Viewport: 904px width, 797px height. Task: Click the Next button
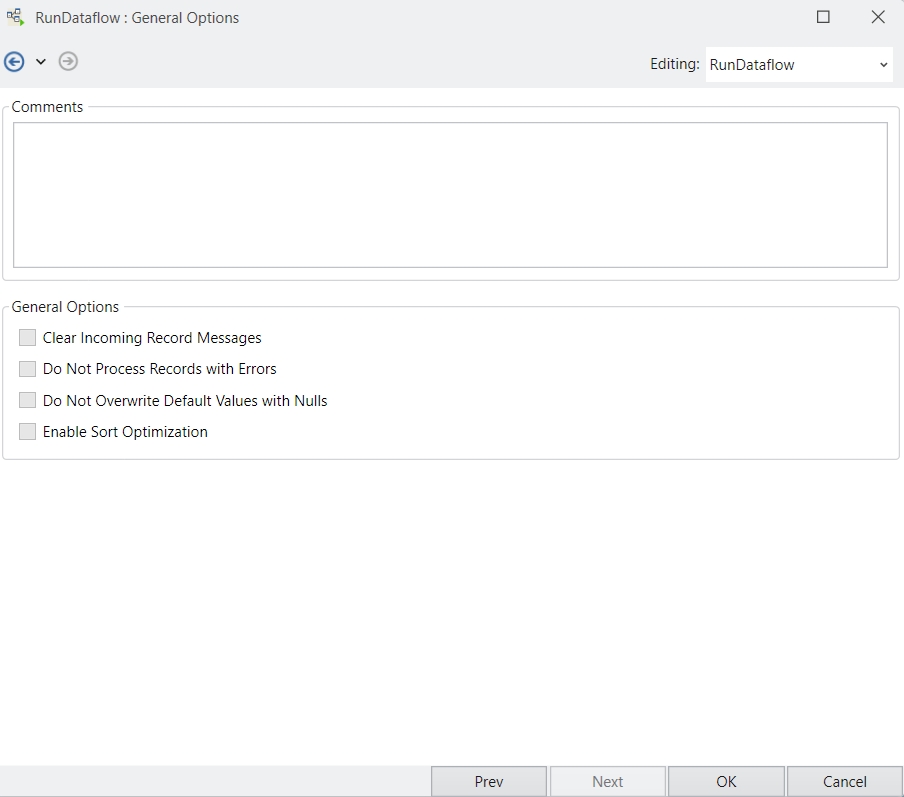click(608, 781)
